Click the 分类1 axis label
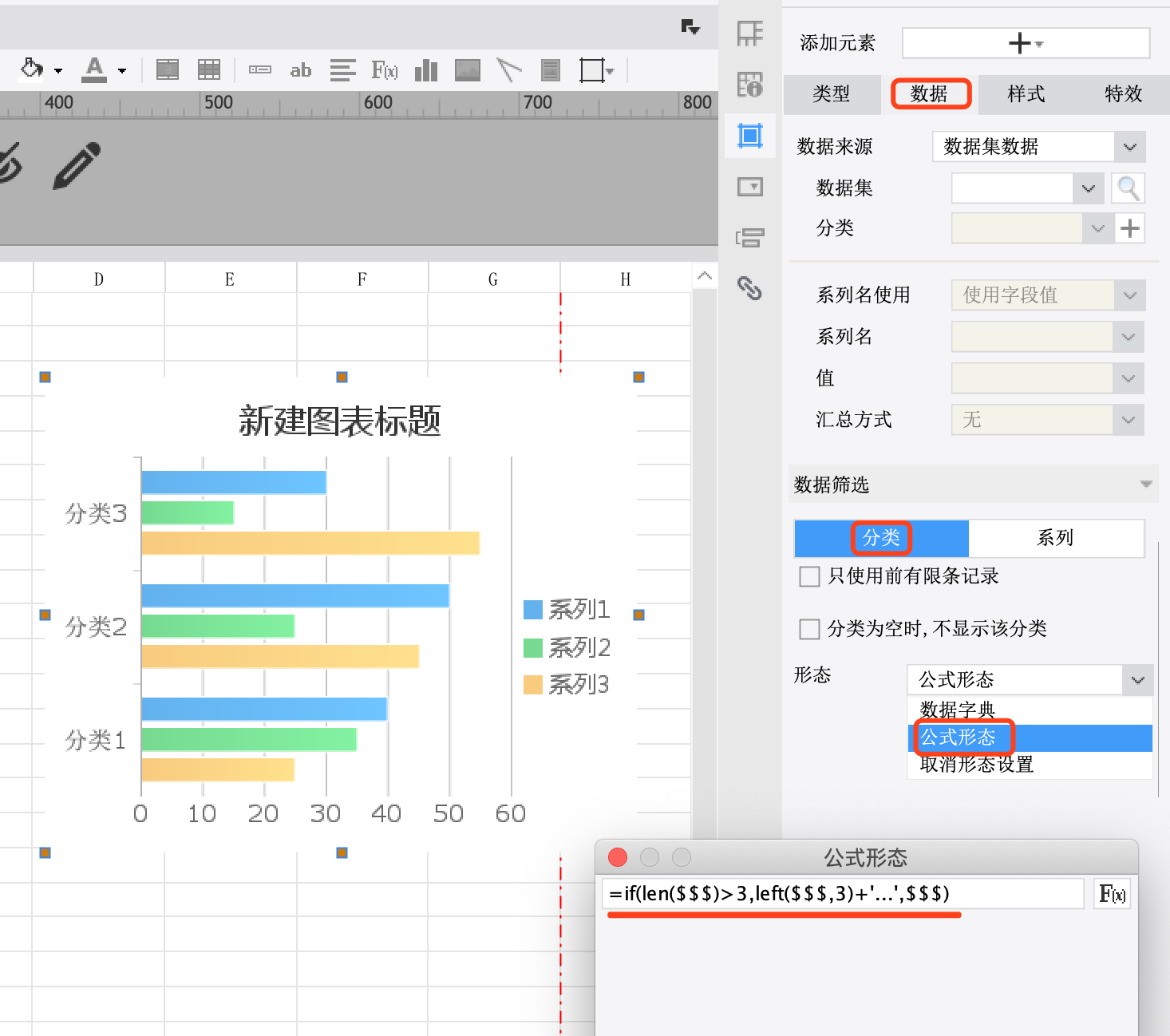 pos(97,740)
